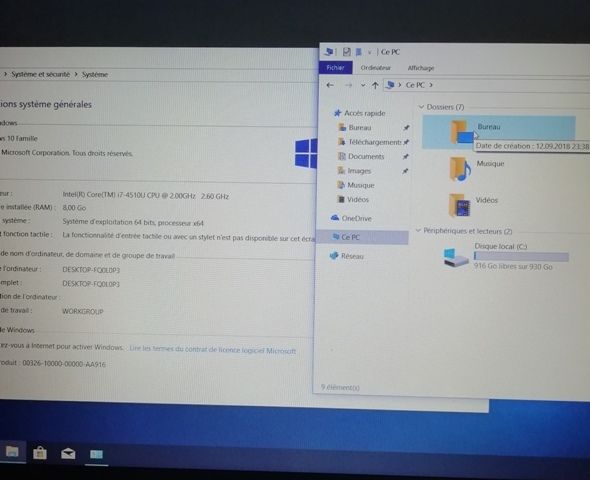Image resolution: width=590 pixels, height=480 pixels.
Task: Open the Microsoft license terms link
Action: [x=213, y=350]
